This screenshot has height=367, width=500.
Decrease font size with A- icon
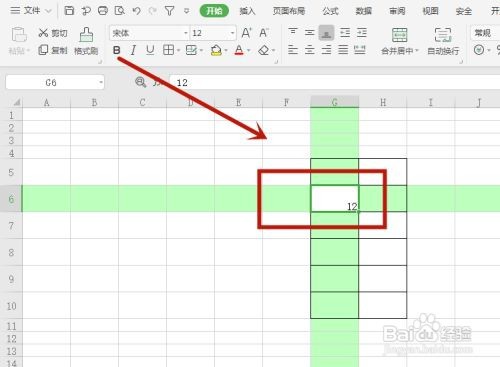pyautogui.click(x=264, y=33)
